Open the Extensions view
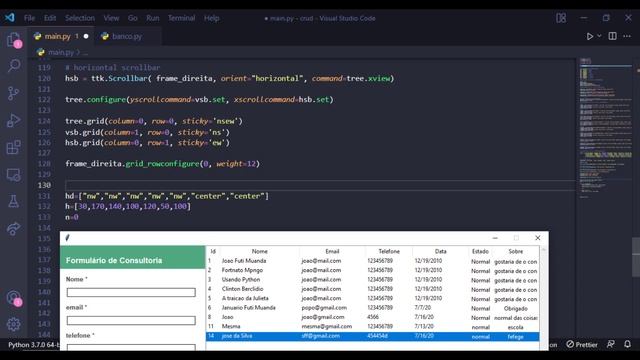The image size is (640, 360). [x=13, y=147]
